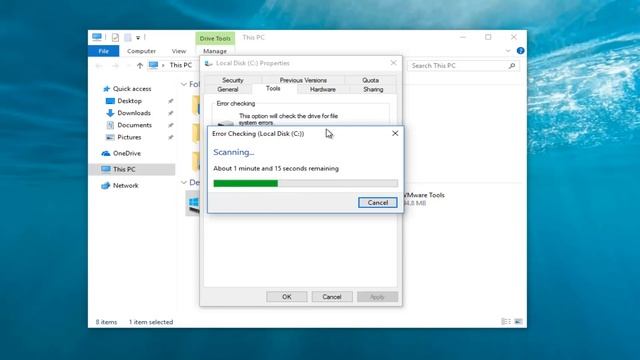Image resolution: width=640 pixels, height=360 pixels.
Task: Click the back navigation arrow
Action: 99,65
